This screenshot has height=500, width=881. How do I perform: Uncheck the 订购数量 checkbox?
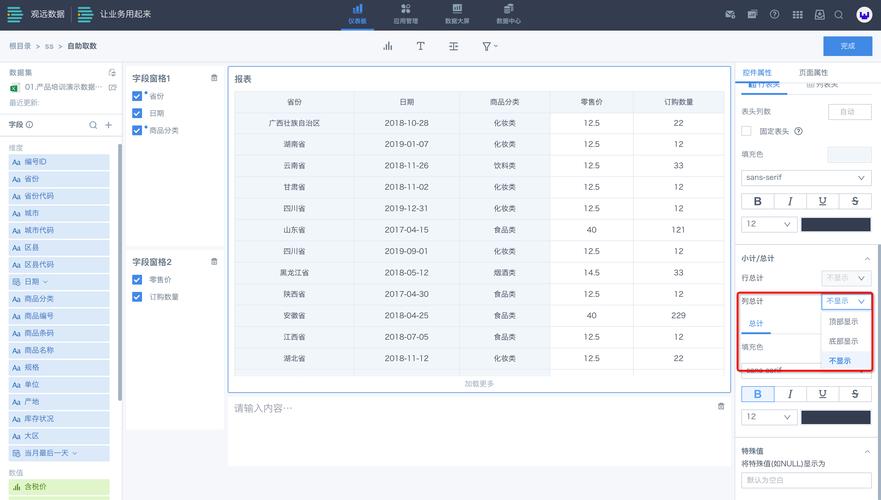click(x=137, y=297)
